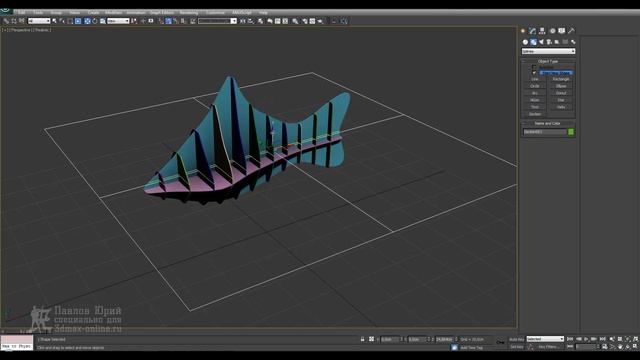Collapse the Object Type rollout

[548, 61]
